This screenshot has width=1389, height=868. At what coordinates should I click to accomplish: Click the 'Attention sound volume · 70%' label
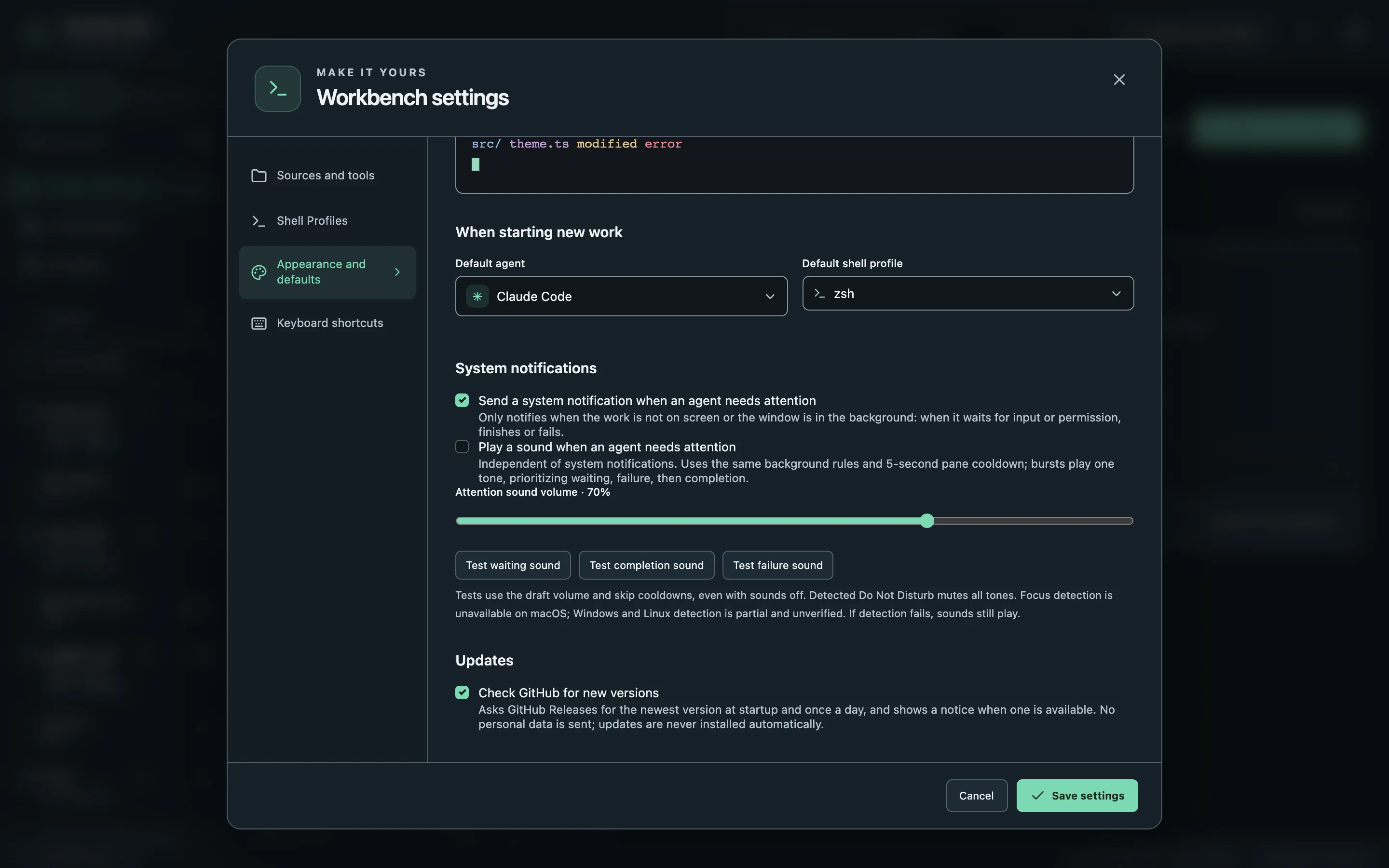(532, 492)
